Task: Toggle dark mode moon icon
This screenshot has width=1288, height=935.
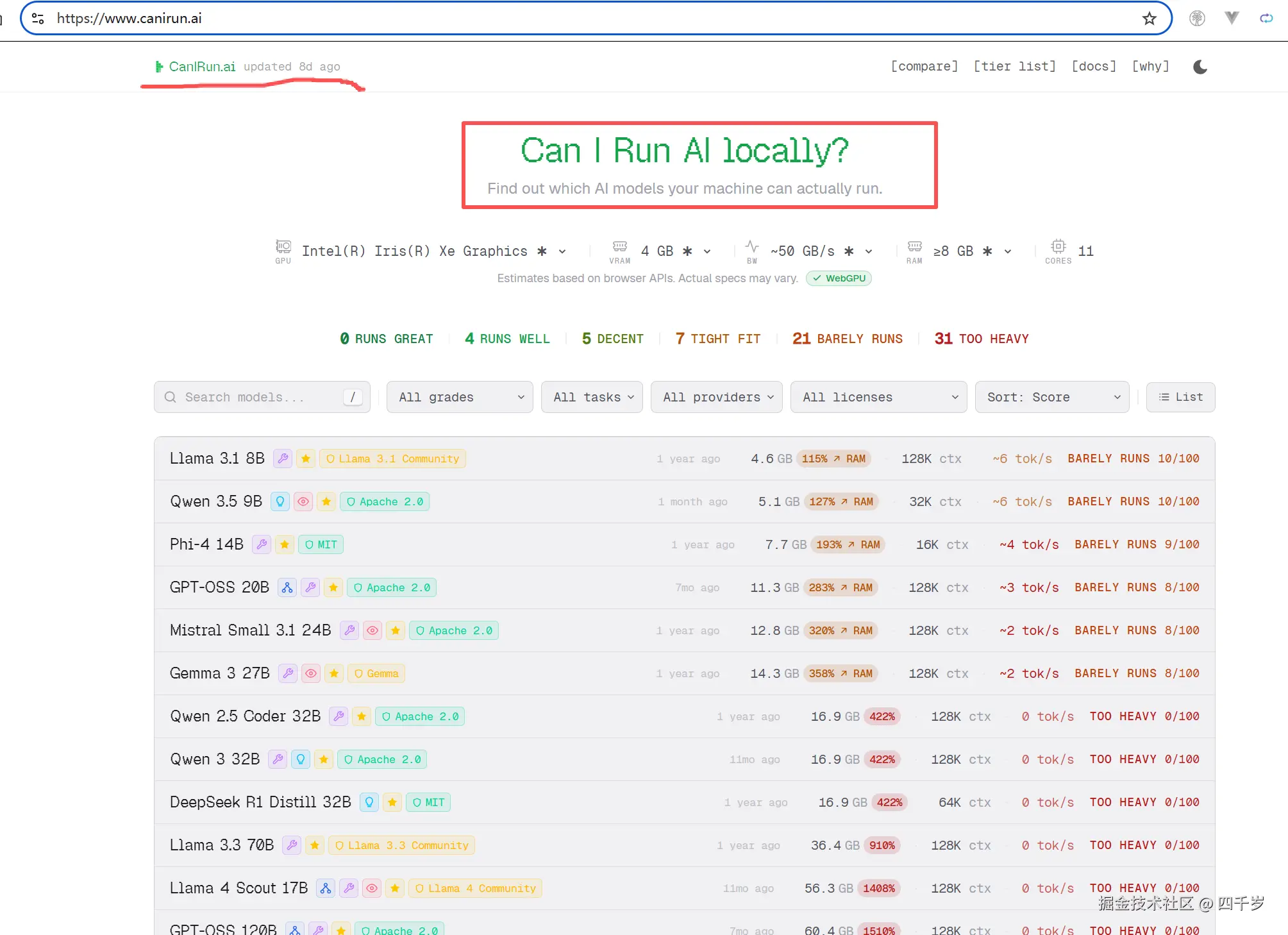Action: [x=1200, y=67]
